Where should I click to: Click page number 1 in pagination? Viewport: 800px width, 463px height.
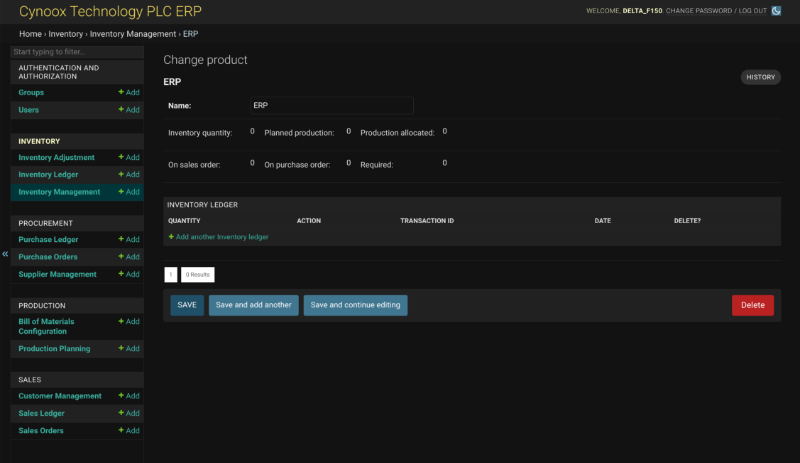pos(170,275)
